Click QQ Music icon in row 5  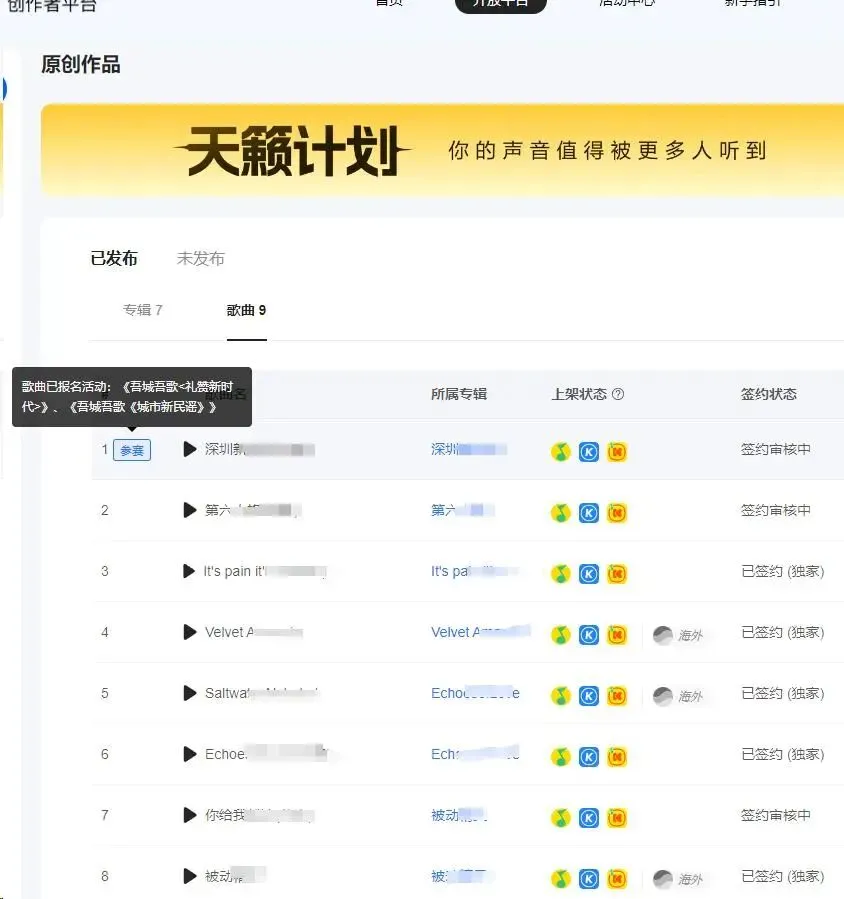coord(561,695)
